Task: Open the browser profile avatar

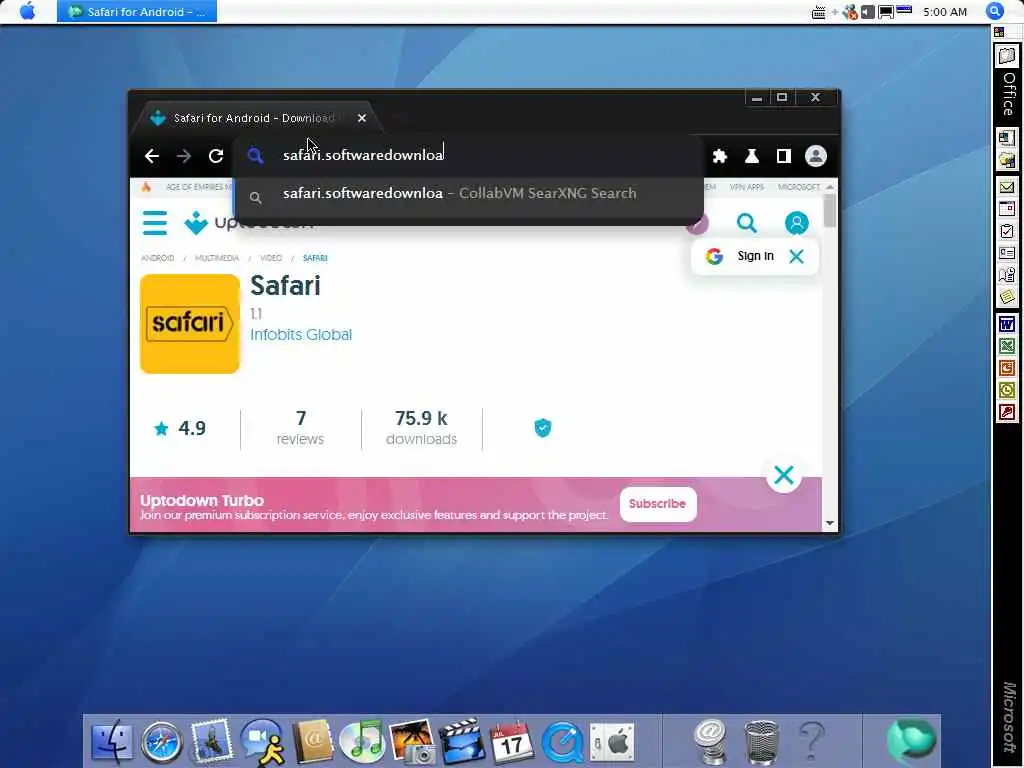Action: point(816,156)
